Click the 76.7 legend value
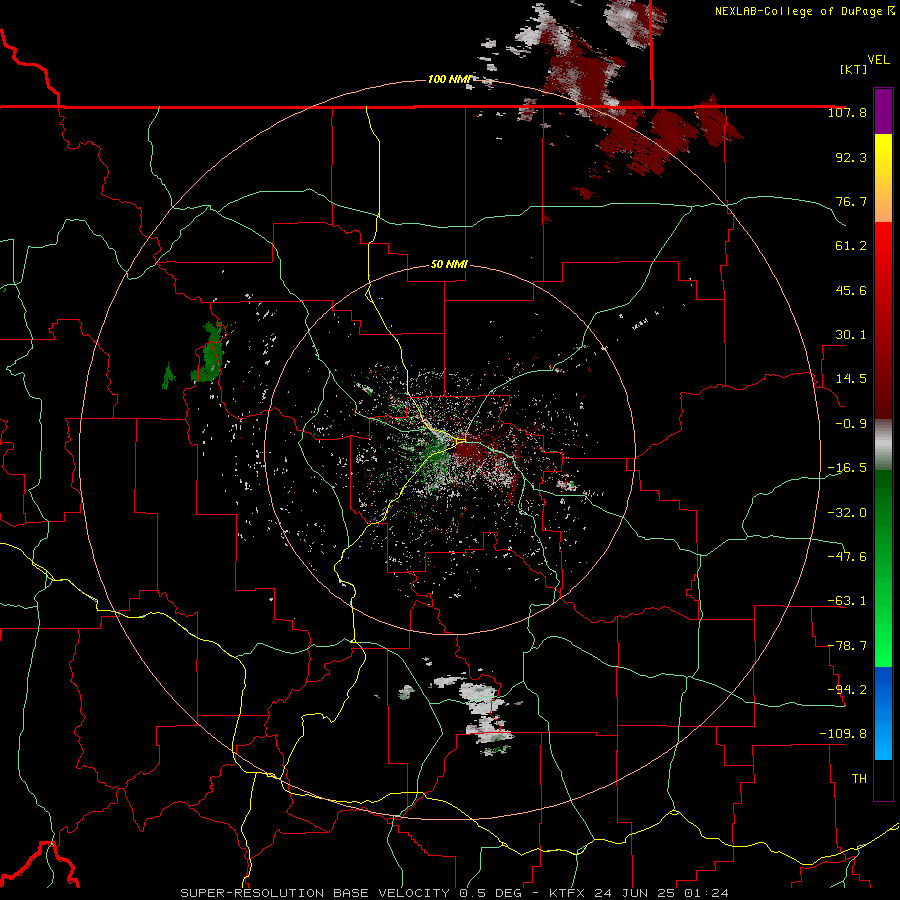Image resolution: width=900 pixels, height=900 pixels. coord(851,201)
